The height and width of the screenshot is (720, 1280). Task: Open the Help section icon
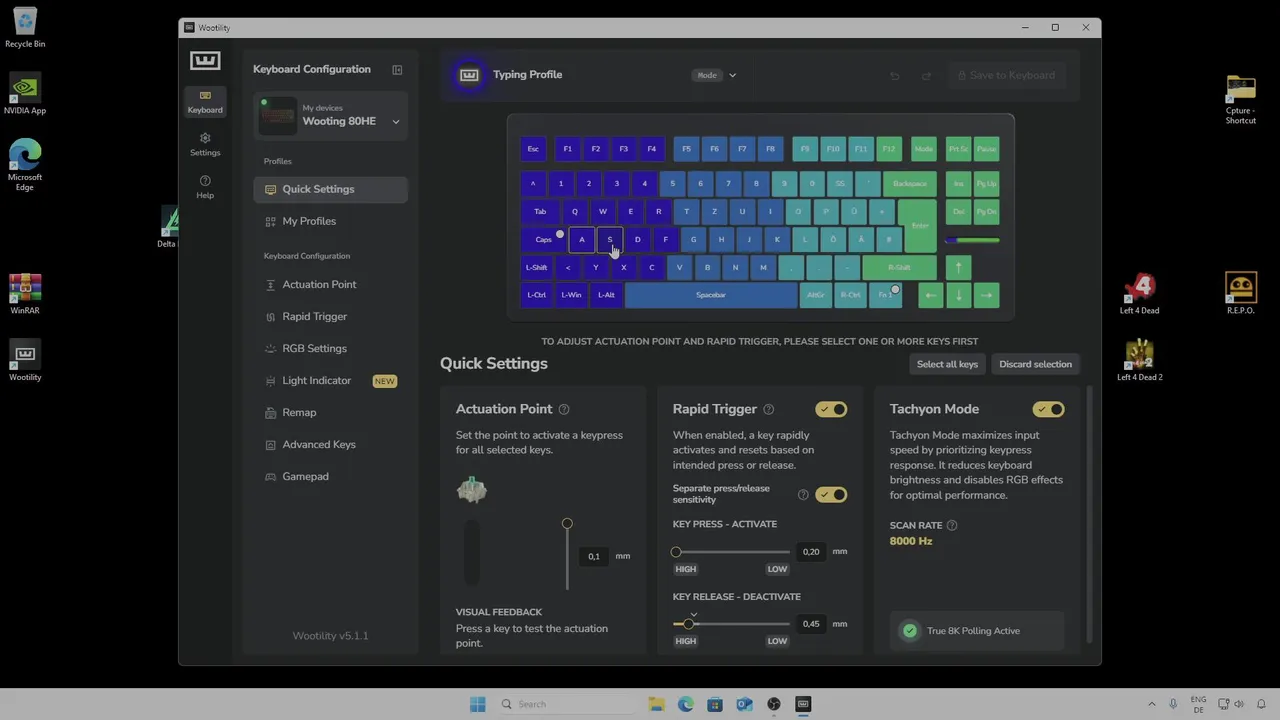205,187
